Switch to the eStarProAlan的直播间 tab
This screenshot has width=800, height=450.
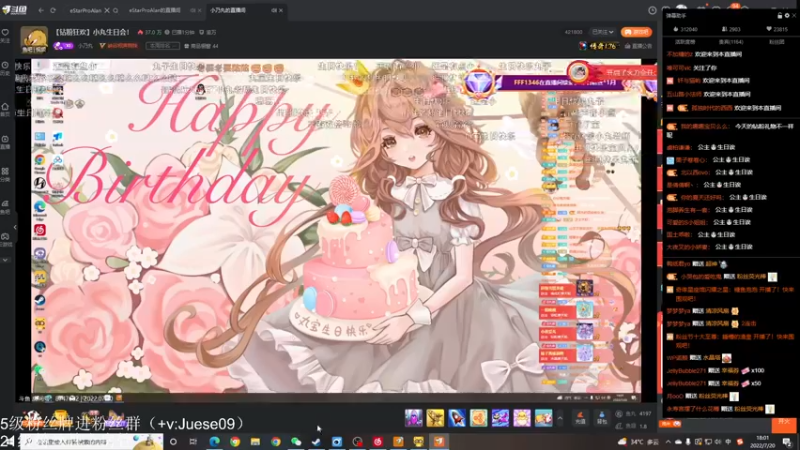coord(155,10)
